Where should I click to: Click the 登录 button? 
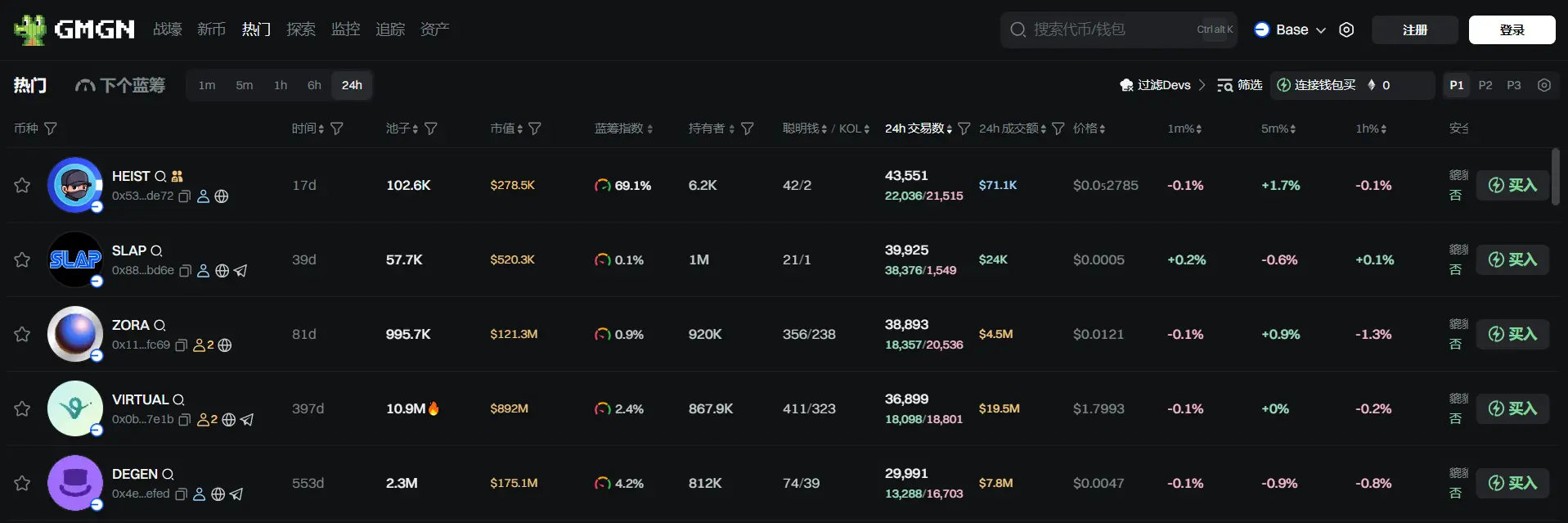[x=1512, y=29]
